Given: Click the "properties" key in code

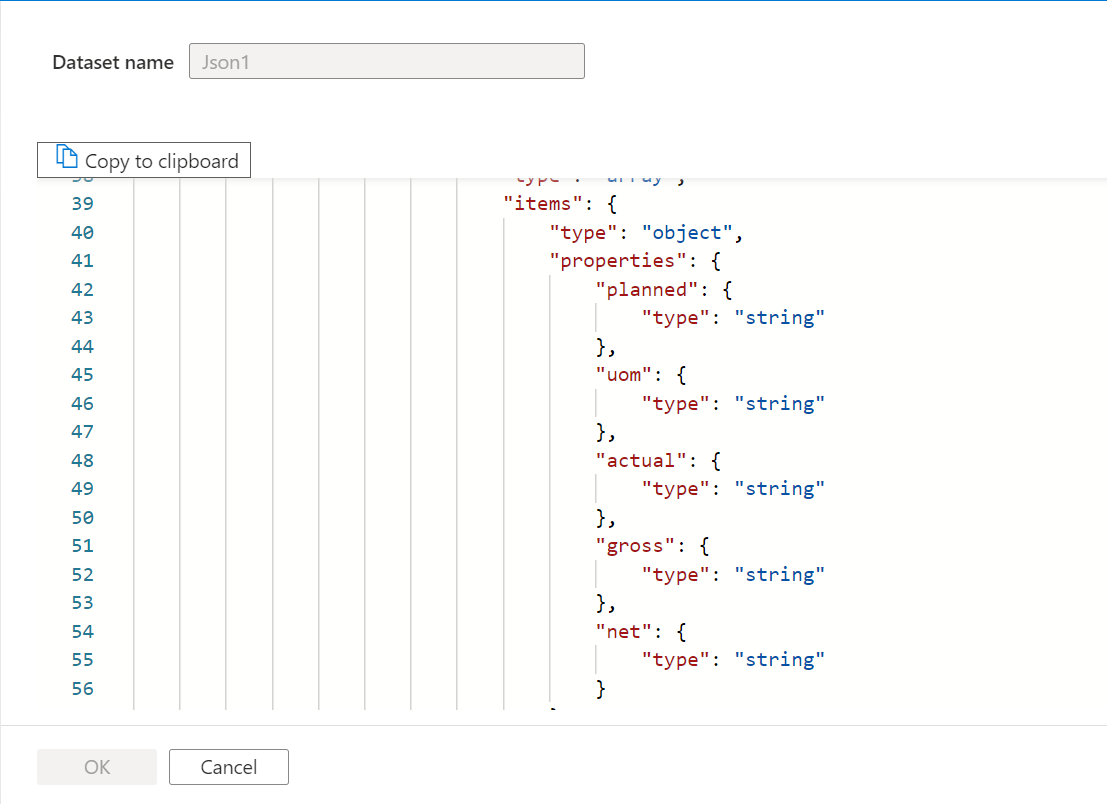Looking at the screenshot, I should (x=618, y=261).
